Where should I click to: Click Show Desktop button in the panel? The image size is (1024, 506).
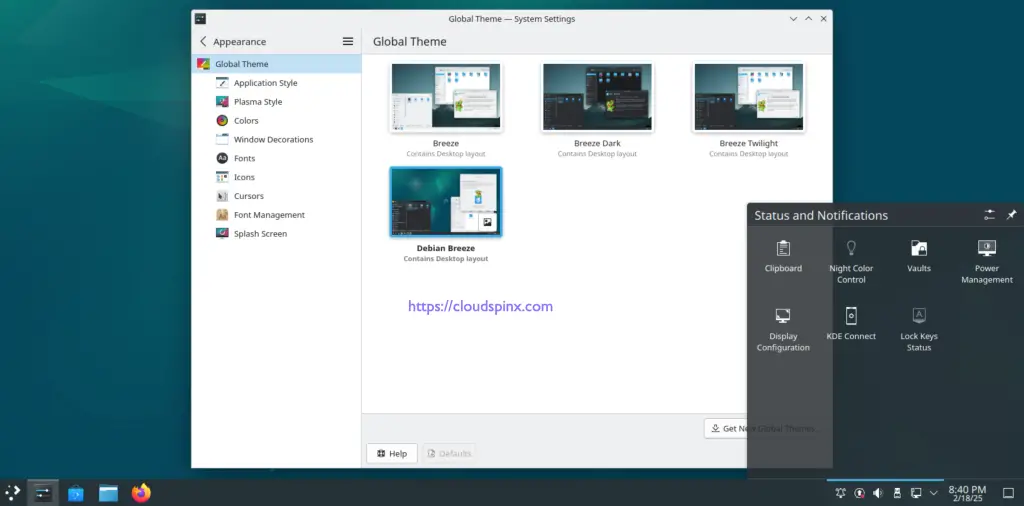(1008, 493)
